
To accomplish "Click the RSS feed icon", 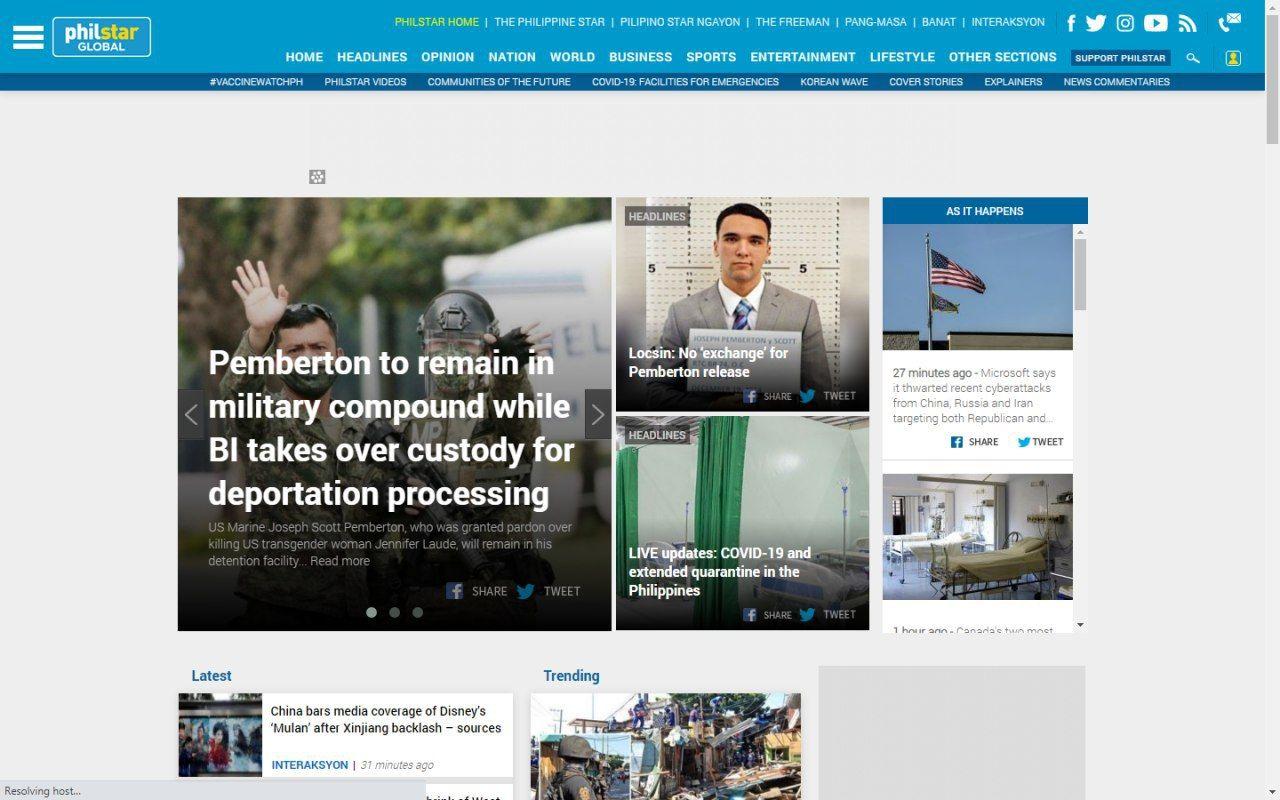I will point(1187,23).
